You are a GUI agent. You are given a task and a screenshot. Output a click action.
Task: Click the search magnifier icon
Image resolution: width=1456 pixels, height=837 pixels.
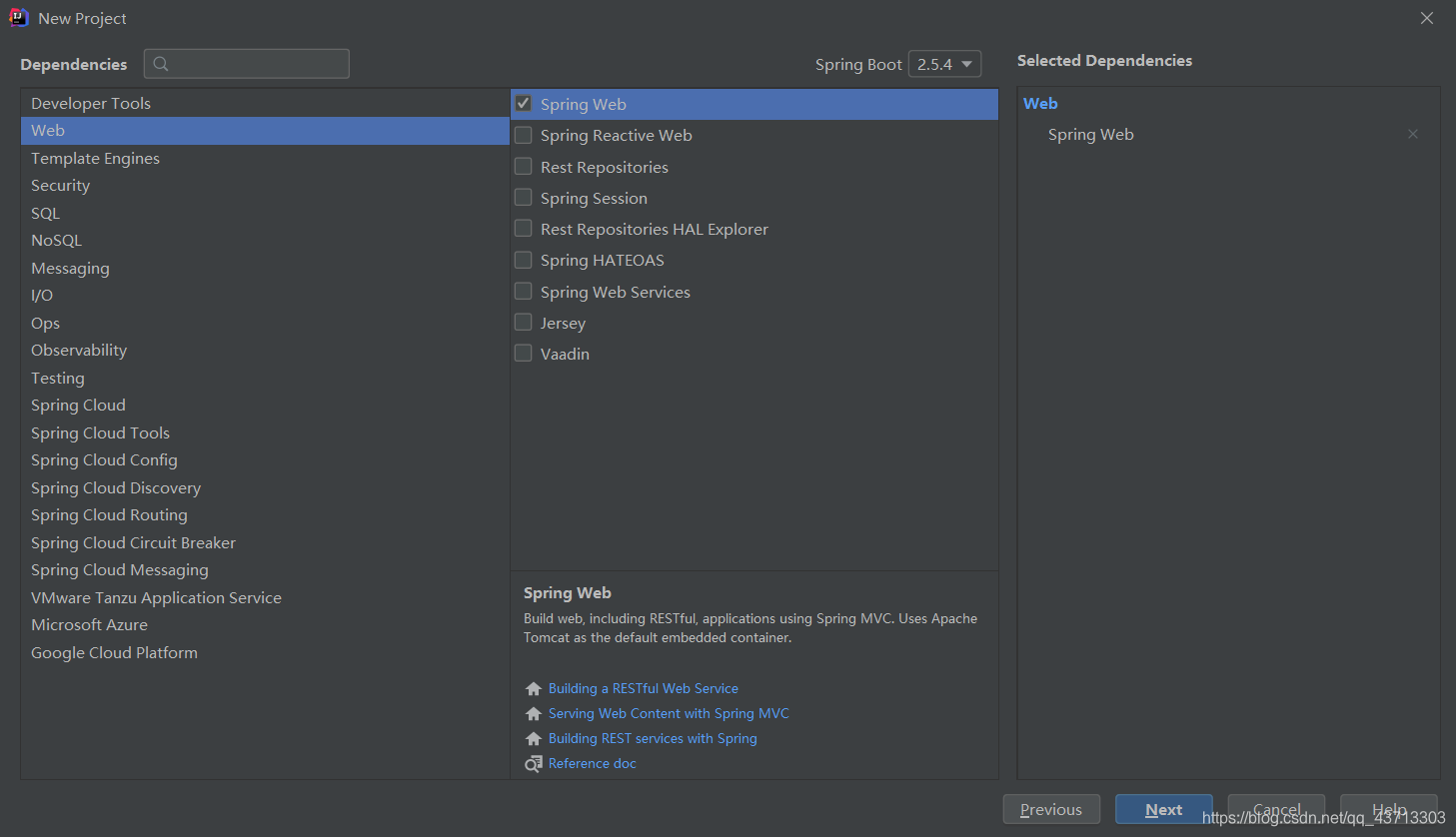(161, 64)
